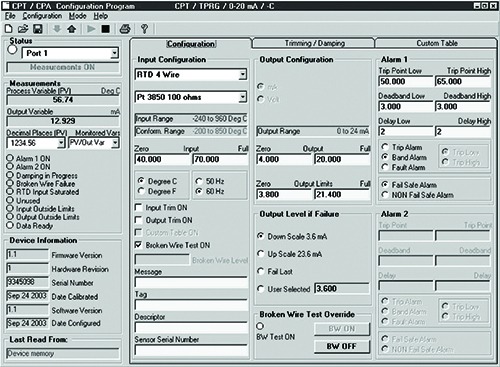Viewport: 500px width, 367px height.
Task: Switch to the Custom Table tab
Action: tap(437, 43)
